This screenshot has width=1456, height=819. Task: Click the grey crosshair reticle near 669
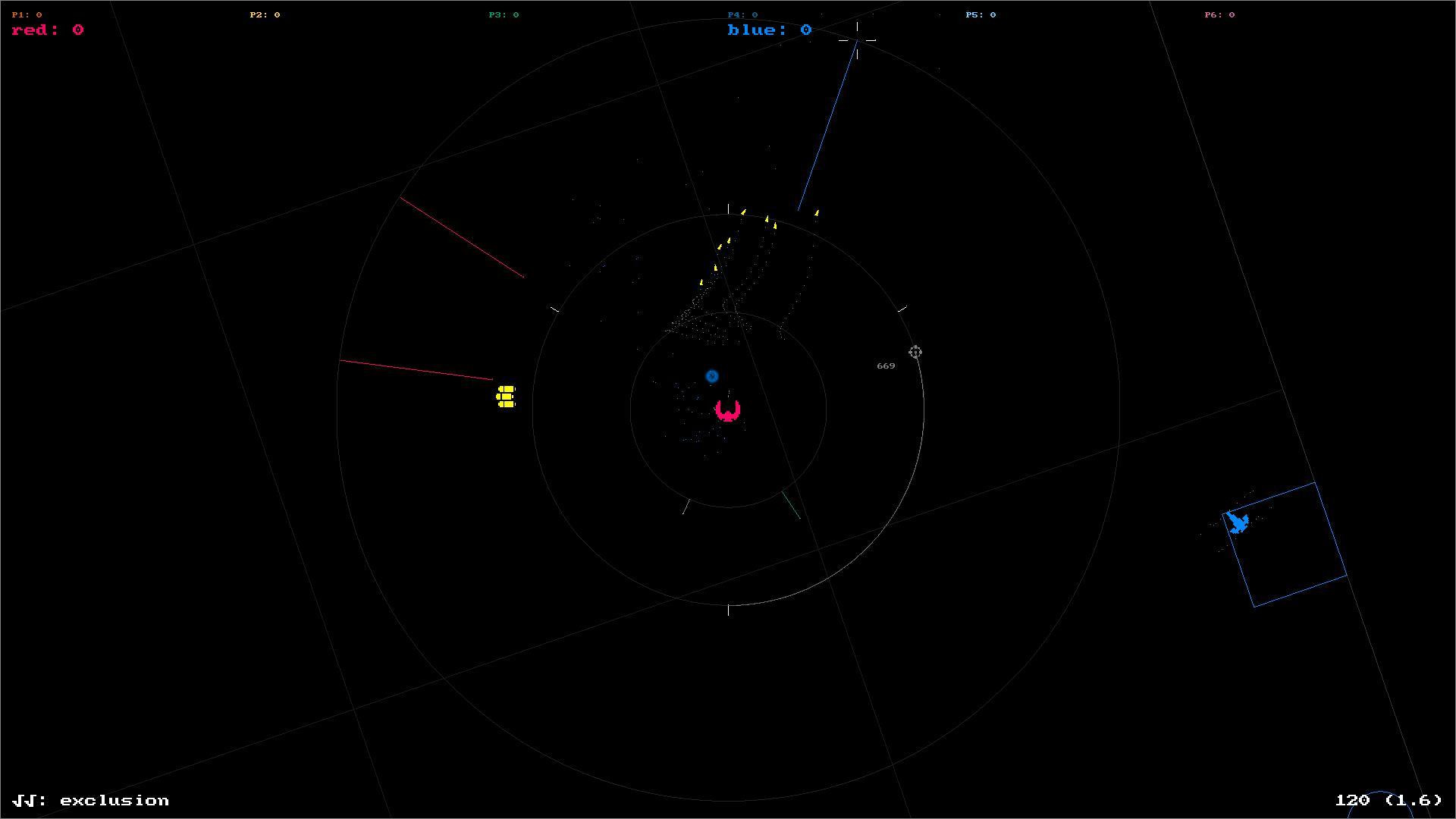(915, 352)
